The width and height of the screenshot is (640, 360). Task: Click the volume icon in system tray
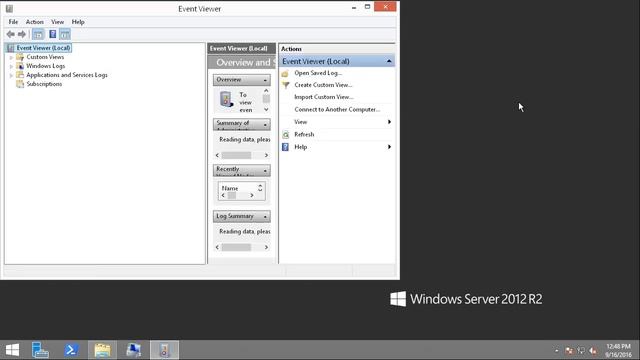[593, 351]
